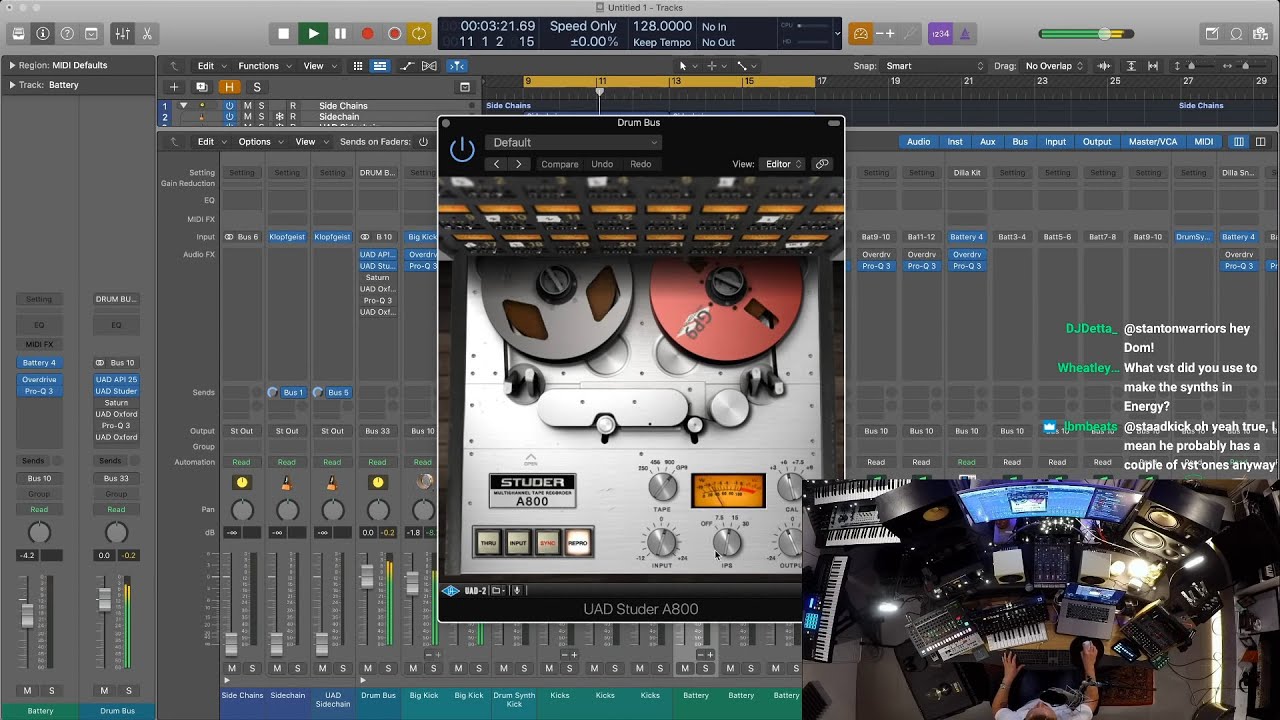Switch tracks area to grid view icon

coord(358,66)
